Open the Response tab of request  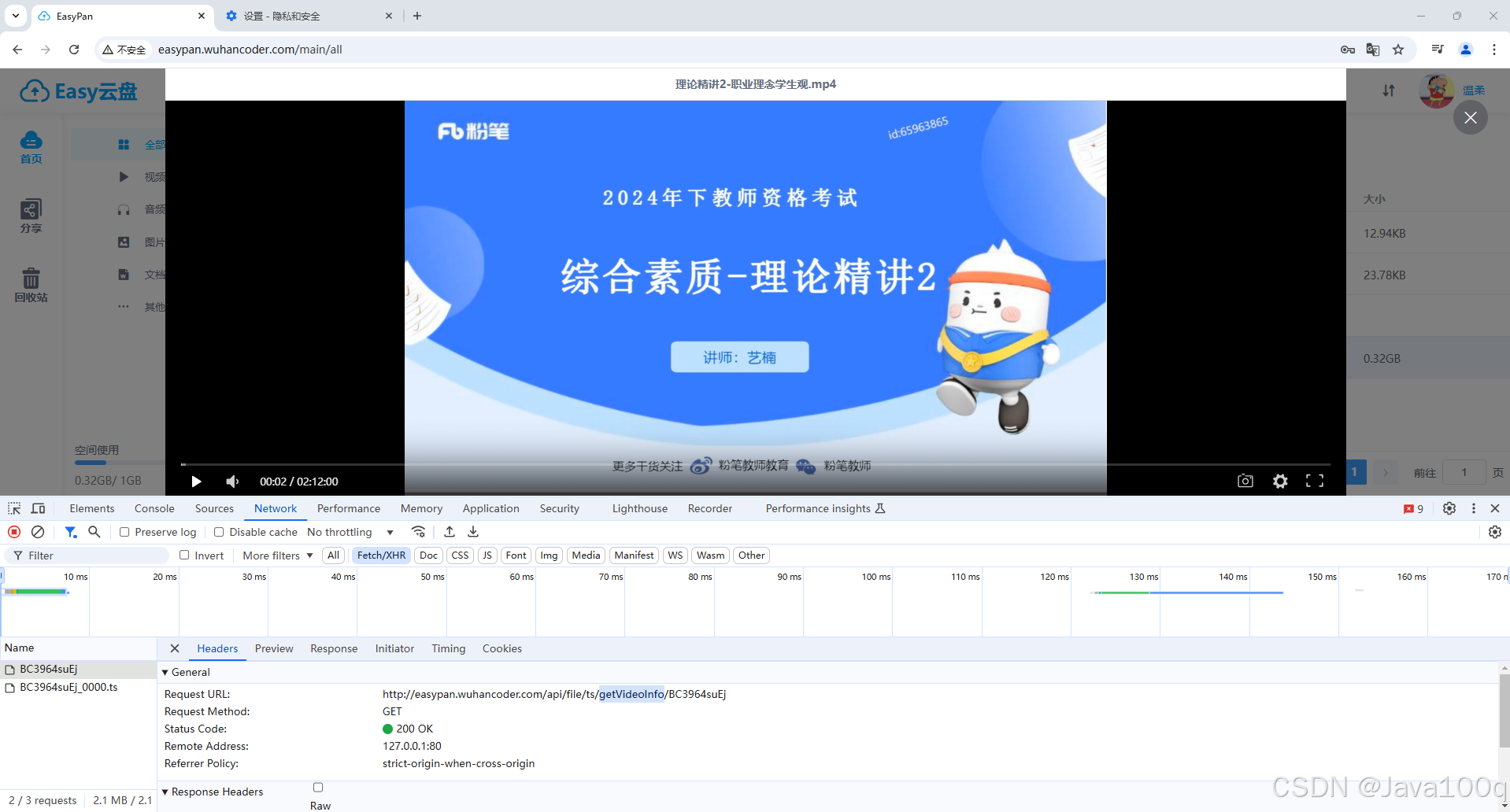[x=334, y=648]
